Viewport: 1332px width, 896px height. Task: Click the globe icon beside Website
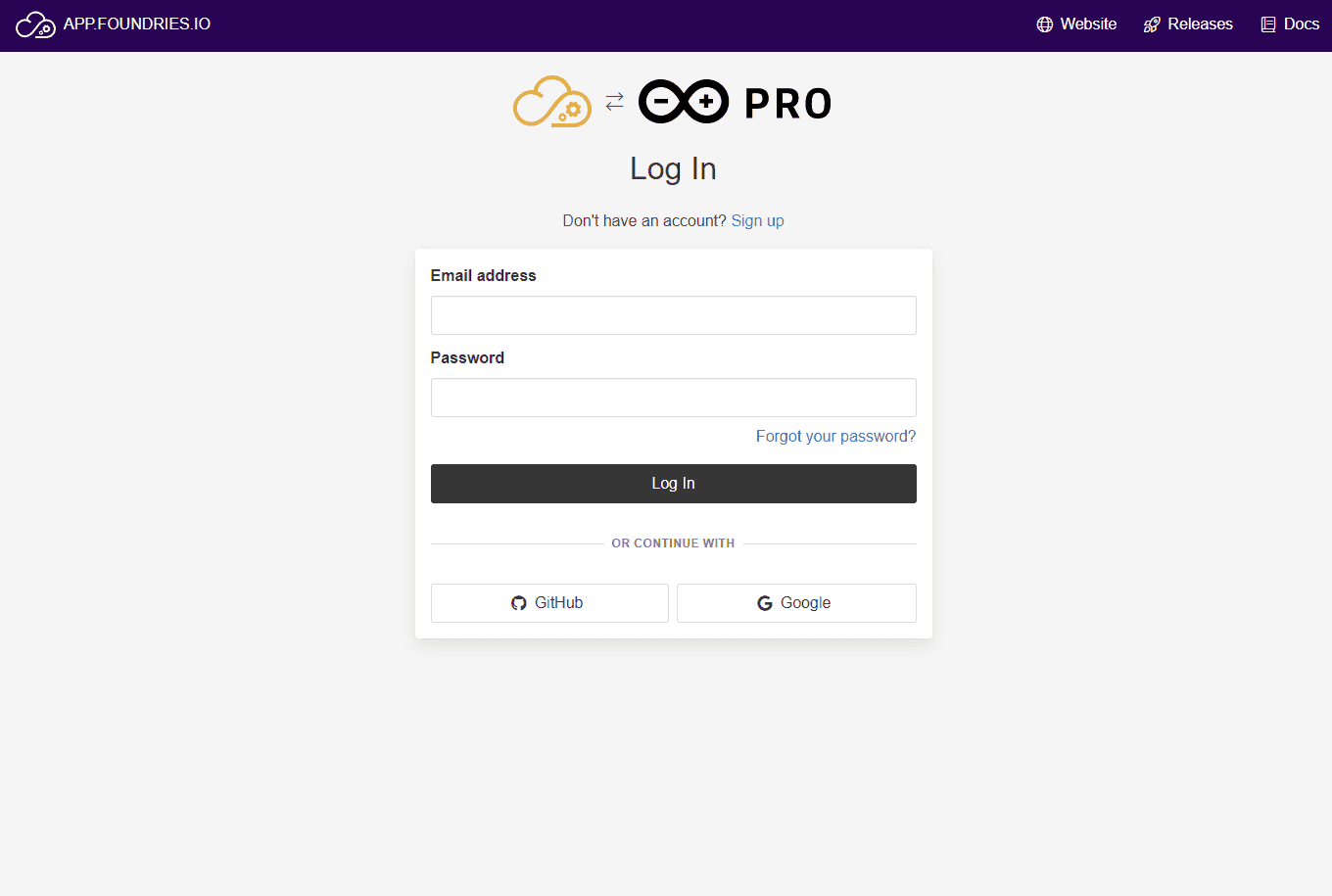[1045, 24]
